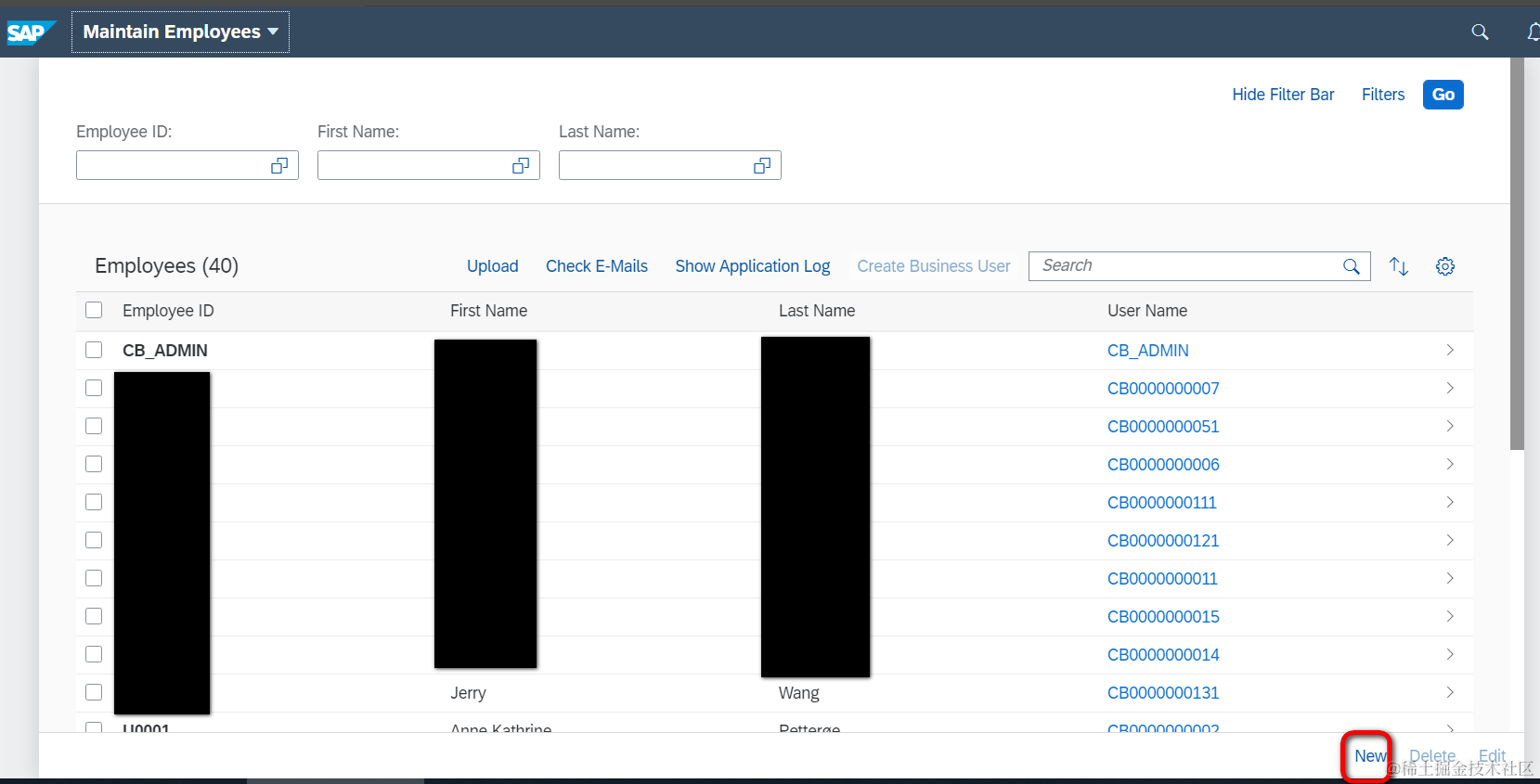Select the checkbox for row CB0000000007

tap(94, 388)
